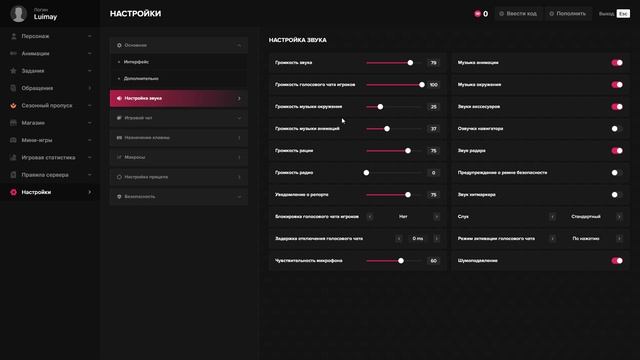Screen dimensions: 640x360
Task: Enable Предупреждение о ремне безопасности switch
Action: [617, 173]
